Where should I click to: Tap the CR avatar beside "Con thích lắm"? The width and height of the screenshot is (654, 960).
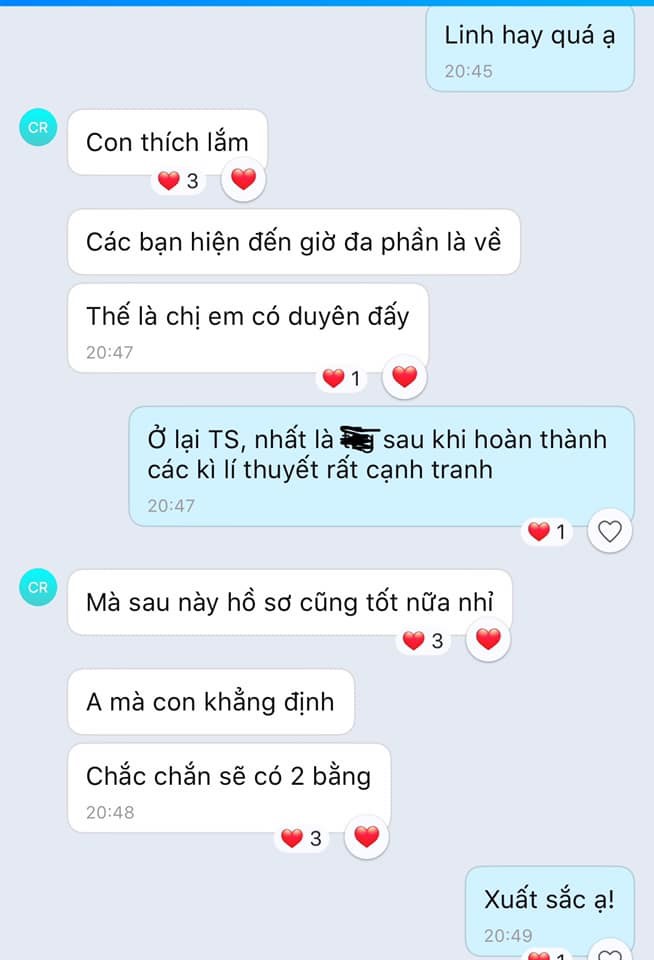coord(38,127)
